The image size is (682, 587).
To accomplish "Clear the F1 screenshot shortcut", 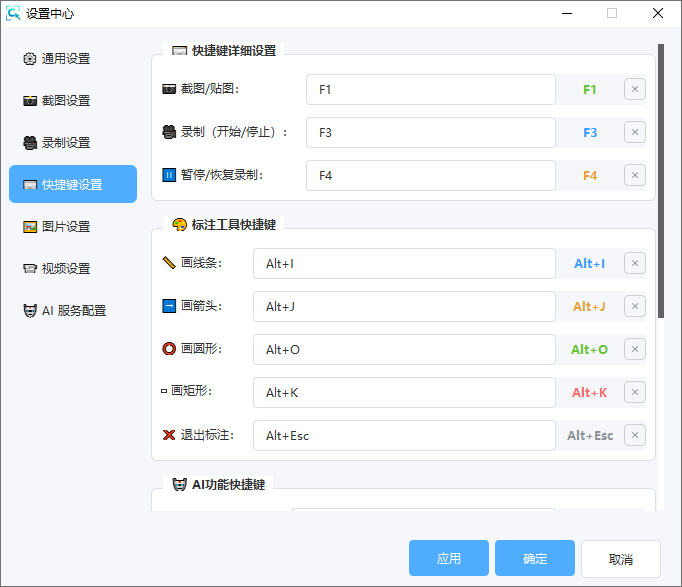I will [x=635, y=89].
